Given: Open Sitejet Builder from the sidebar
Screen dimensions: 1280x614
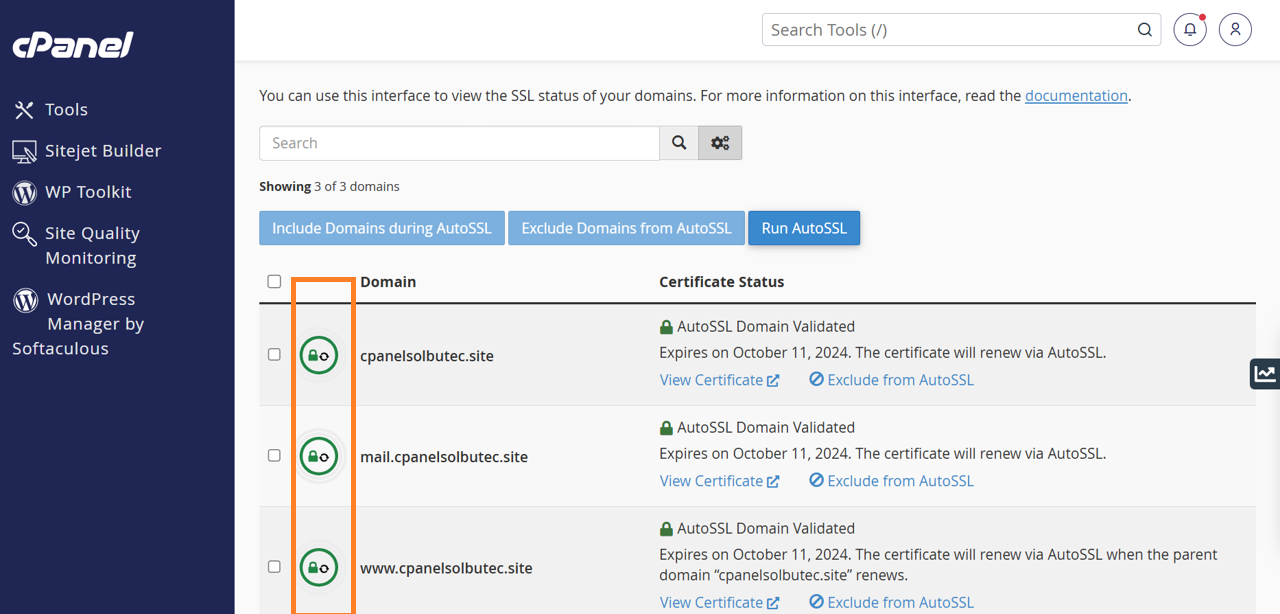Looking at the screenshot, I should [102, 151].
